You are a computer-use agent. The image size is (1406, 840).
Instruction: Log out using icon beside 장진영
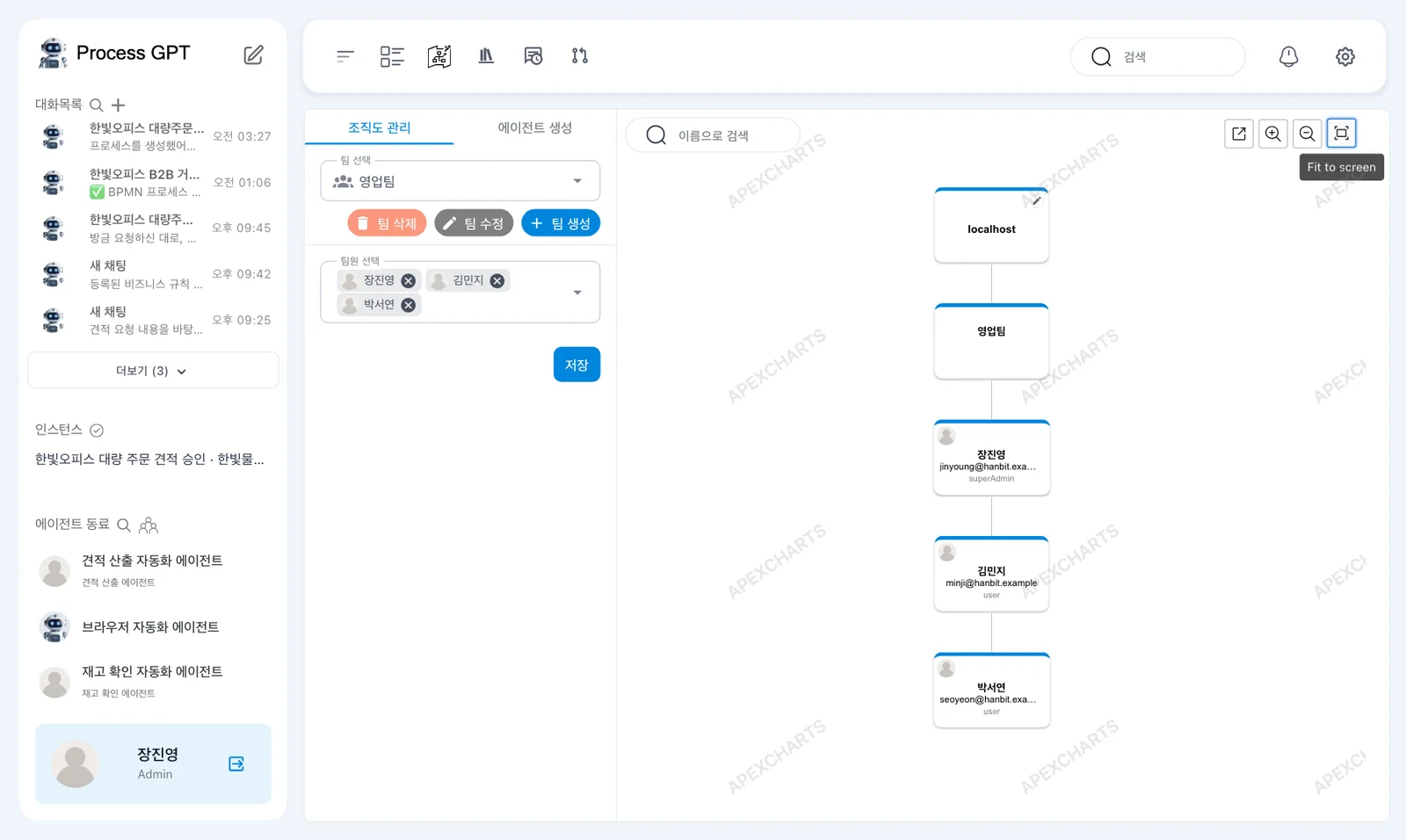pos(236,764)
